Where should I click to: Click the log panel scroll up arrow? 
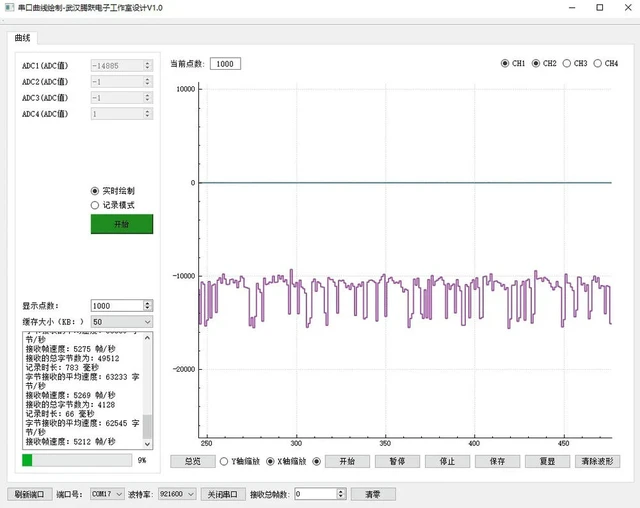(147, 338)
